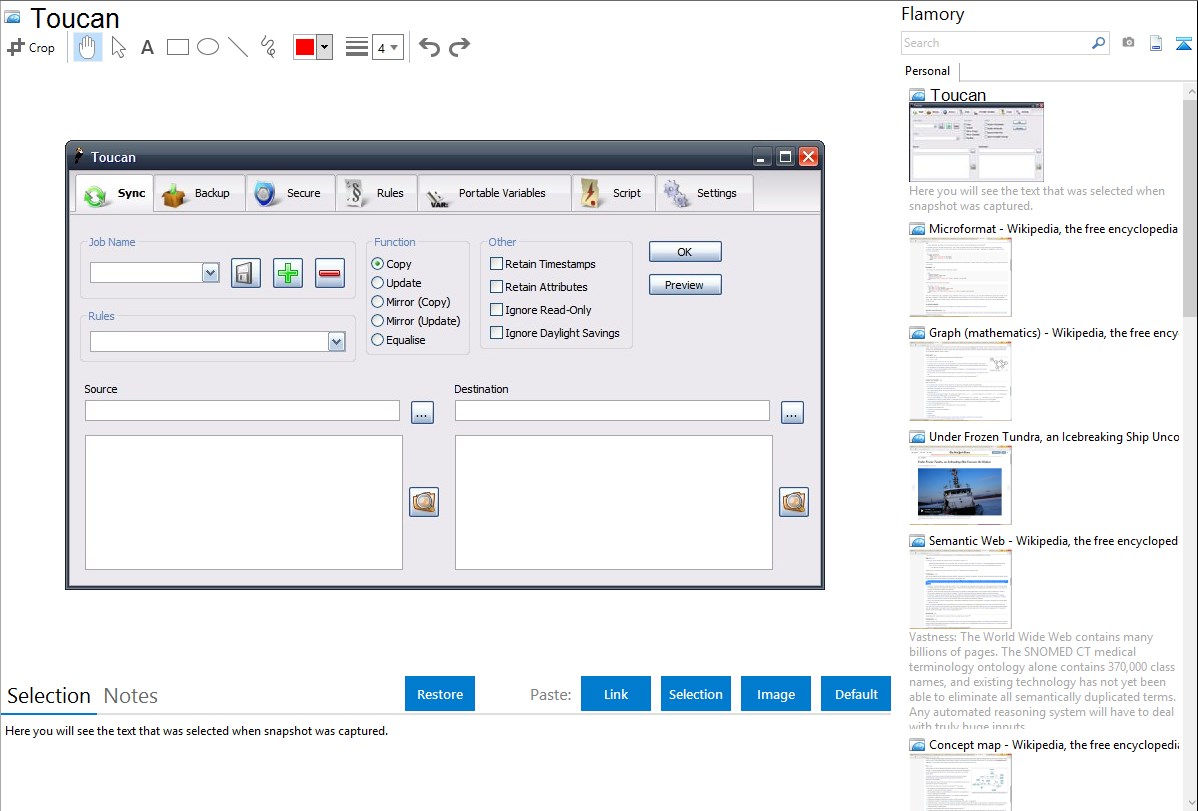Open the Under Frozen Tundra snapshot thumbnail
1198x811 pixels.
click(x=960, y=485)
